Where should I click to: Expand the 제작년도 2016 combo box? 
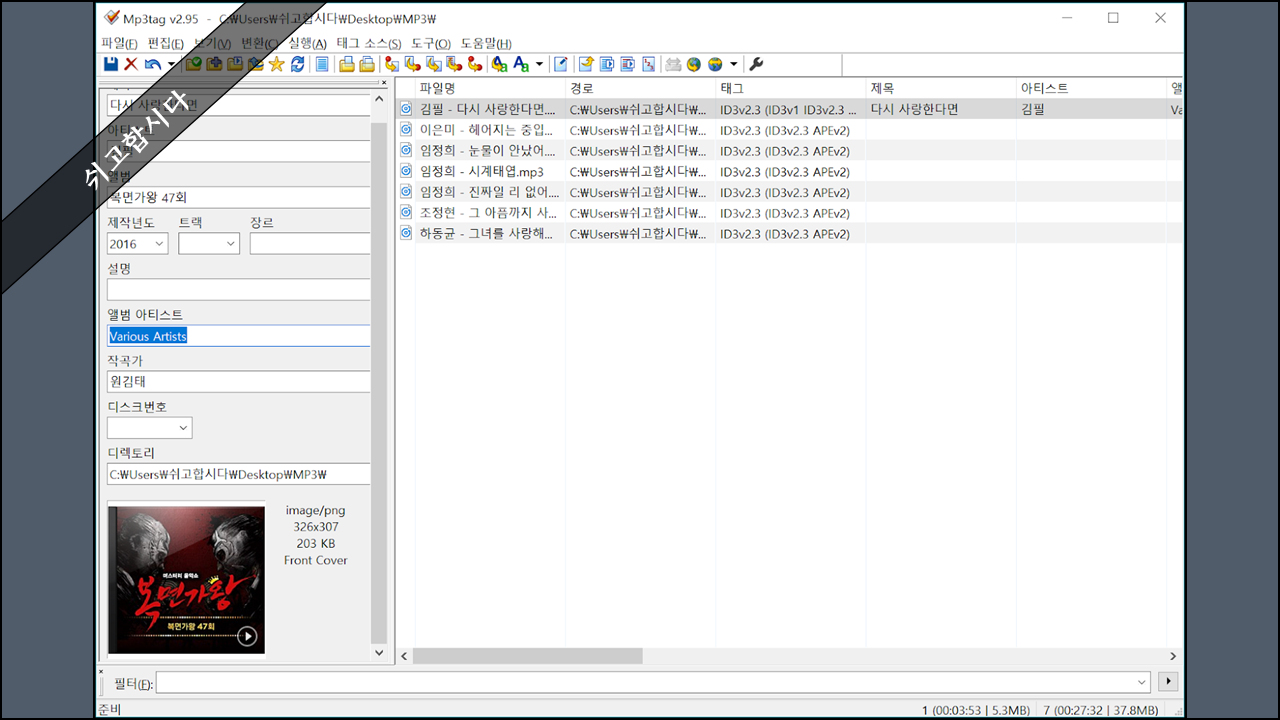(x=160, y=244)
